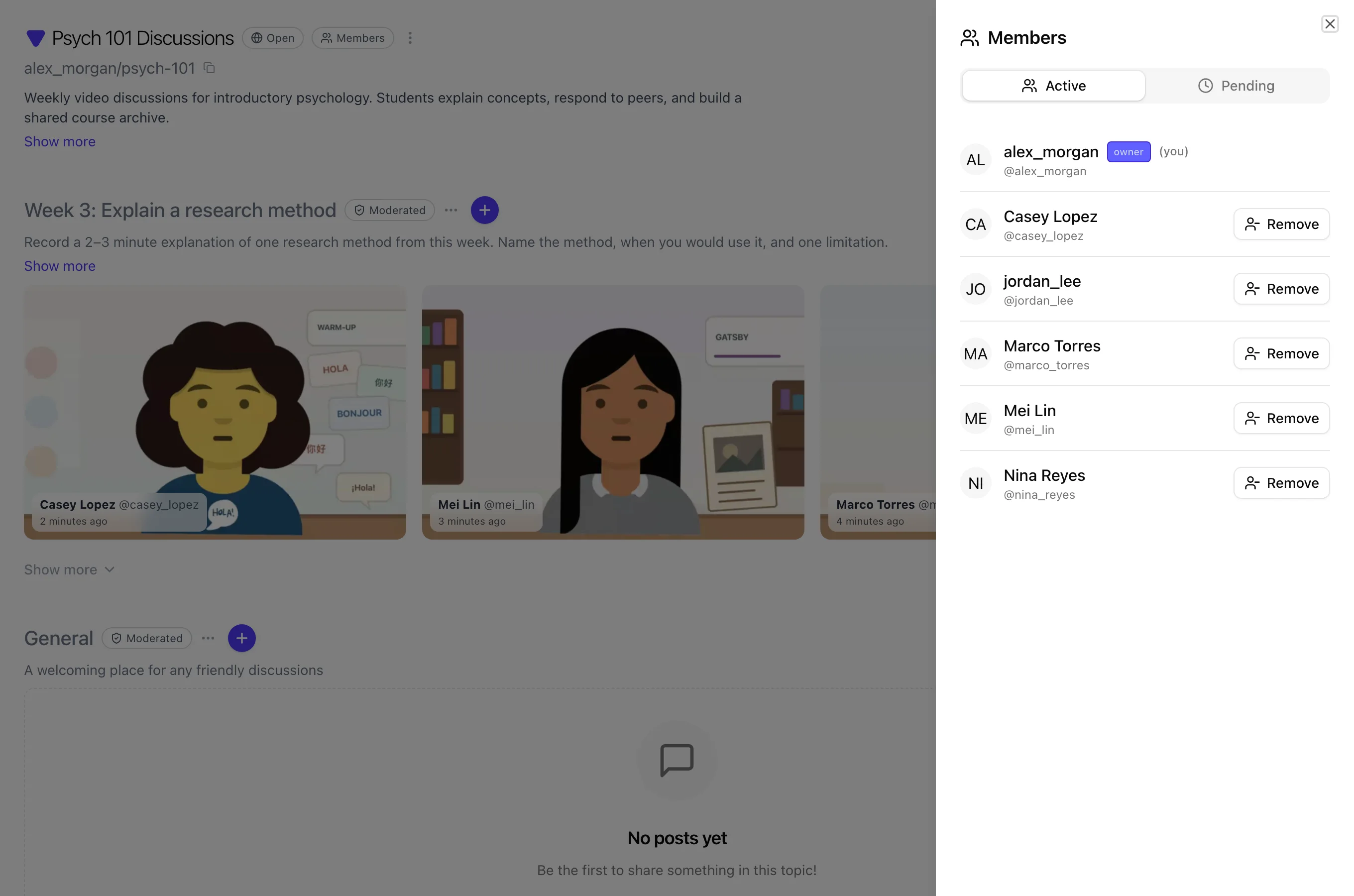Switch to the Pending members tab
The image size is (1354, 896).
(1236, 86)
